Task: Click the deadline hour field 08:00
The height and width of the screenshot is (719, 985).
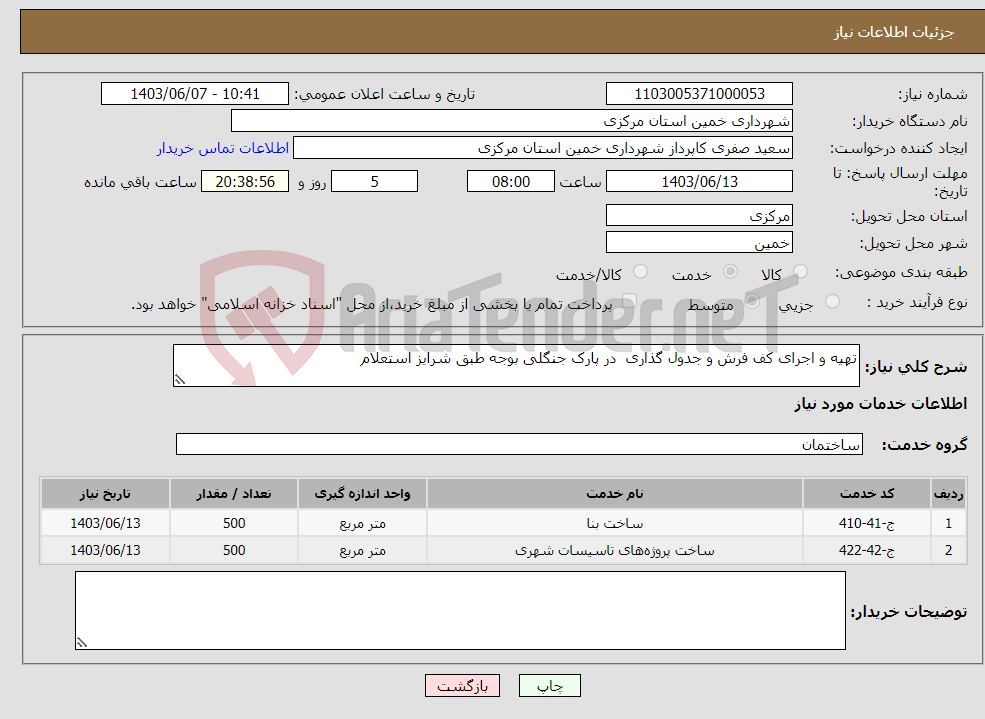Action: click(511, 181)
